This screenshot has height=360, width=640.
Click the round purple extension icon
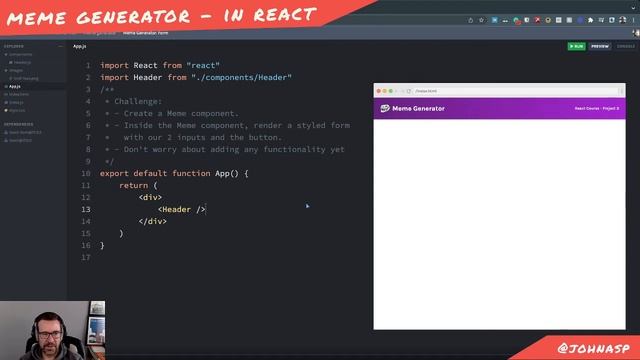pos(580,20)
